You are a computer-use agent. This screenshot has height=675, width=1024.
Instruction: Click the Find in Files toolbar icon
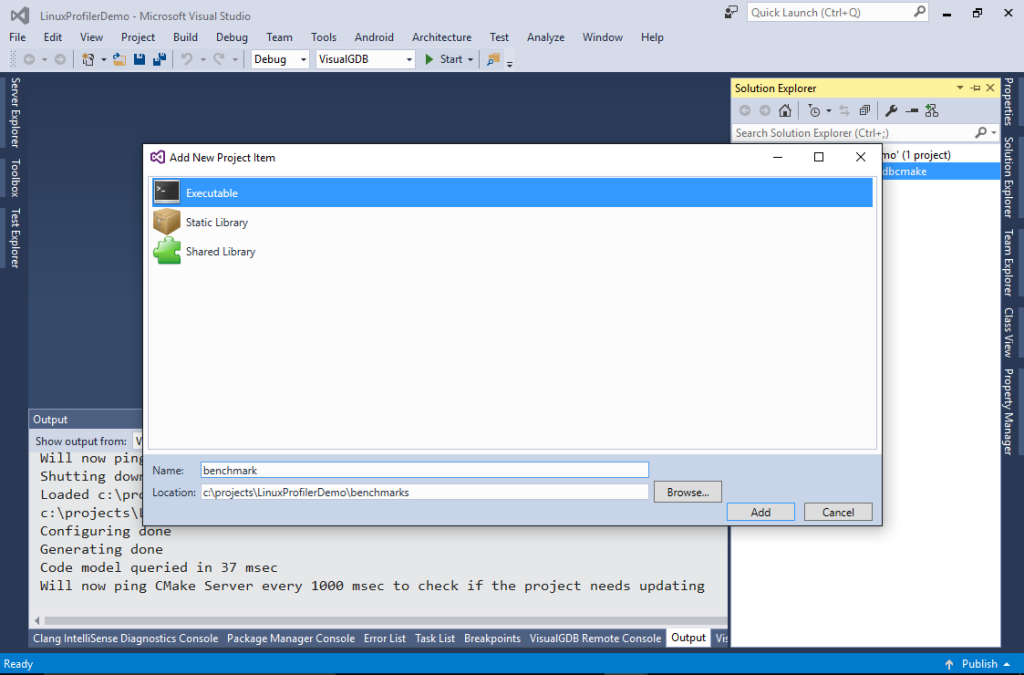click(x=491, y=59)
